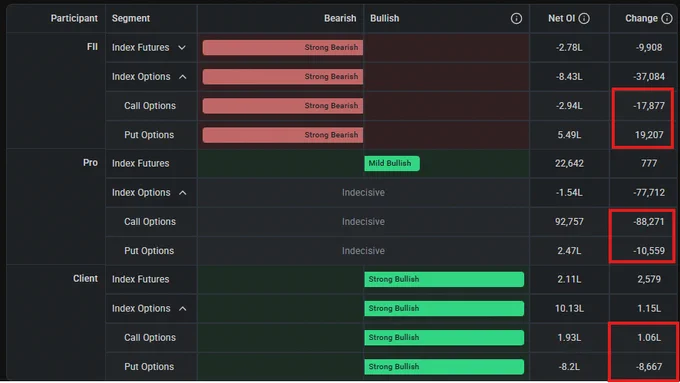Select Change value 19,207
The image size is (680, 383).
point(649,135)
